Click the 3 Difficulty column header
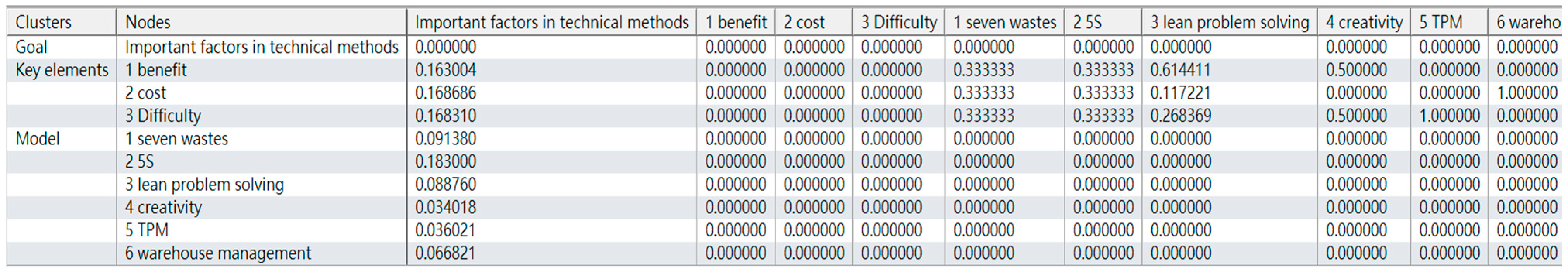Viewport: 1568px width, 272px height. point(898,22)
